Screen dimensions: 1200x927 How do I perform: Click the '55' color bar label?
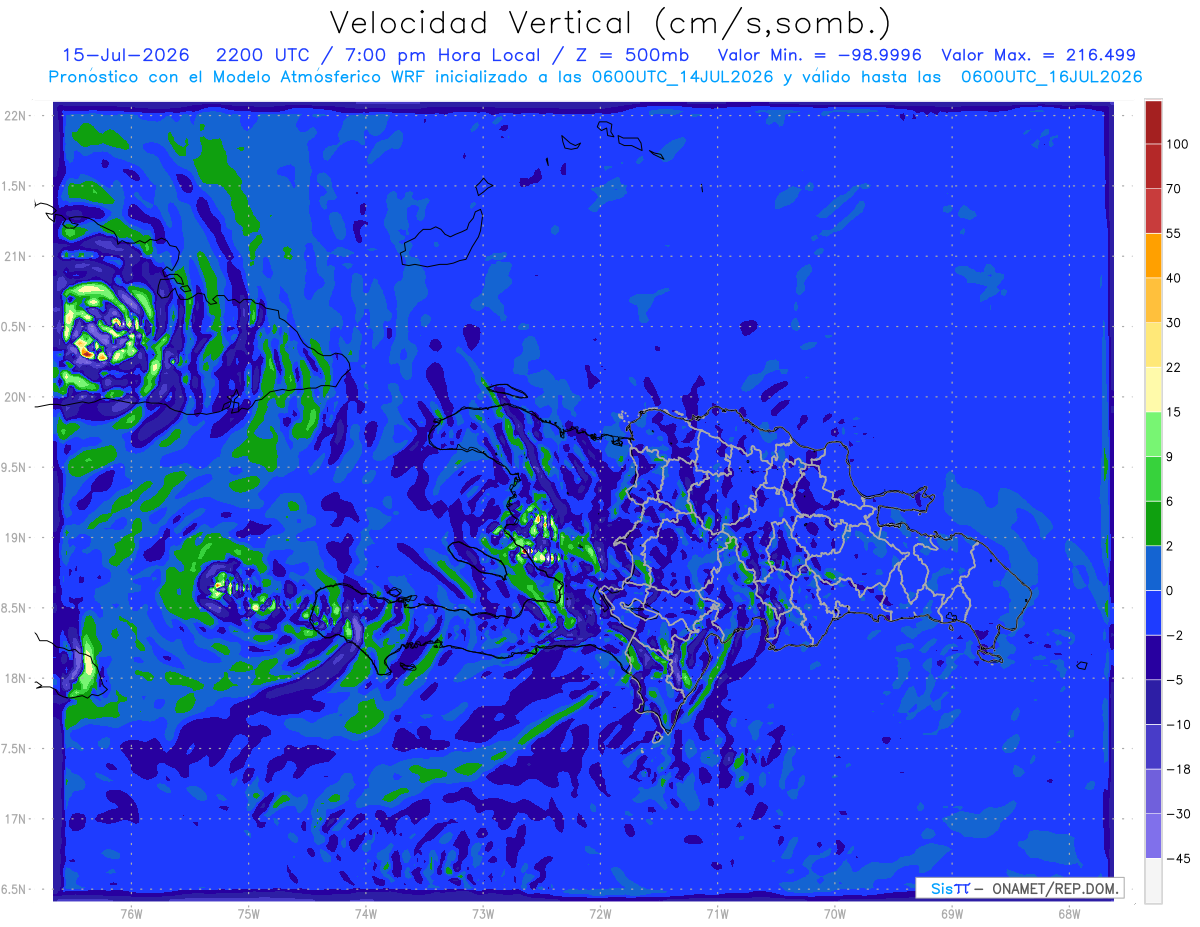(x=1174, y=233)
